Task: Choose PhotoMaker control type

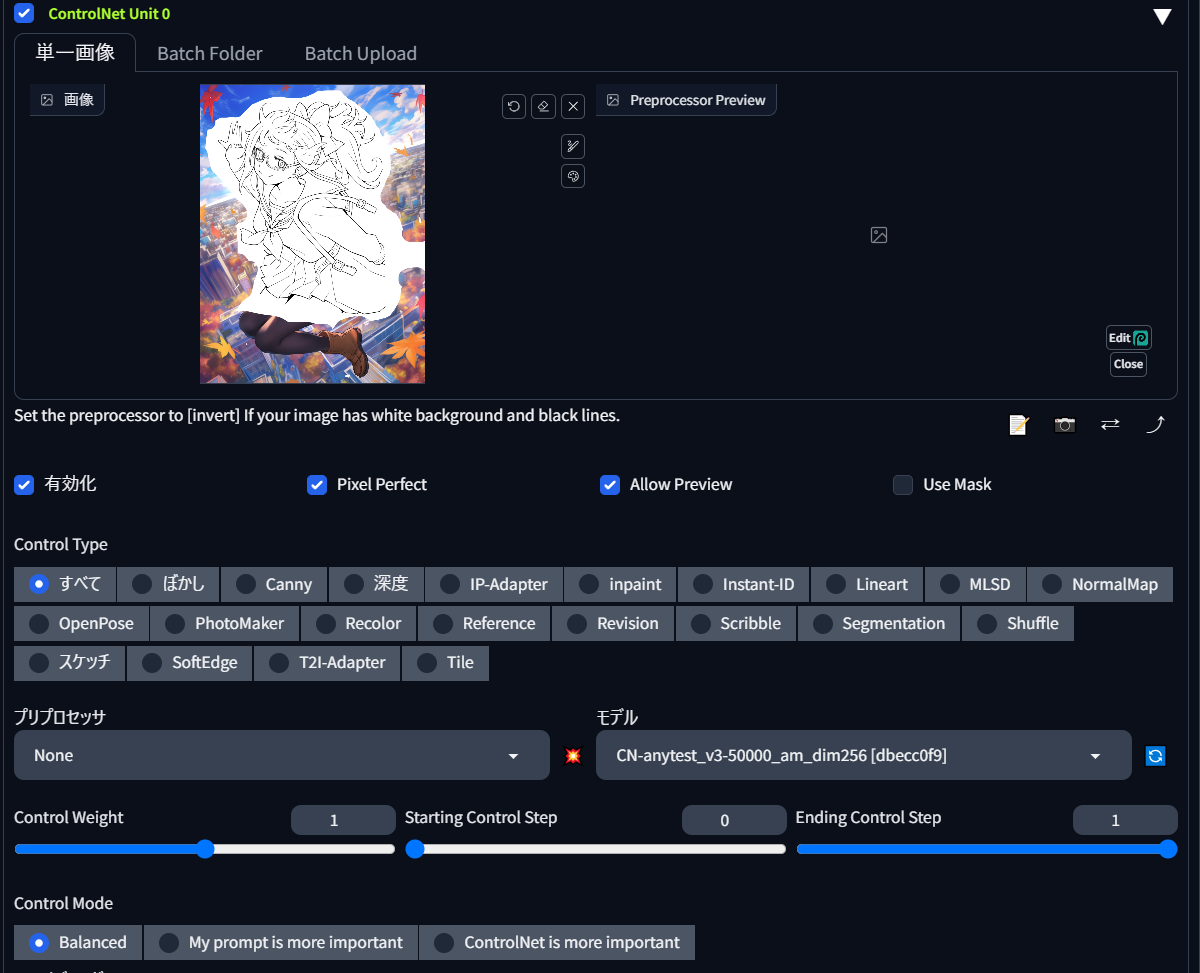Action: 224,623
